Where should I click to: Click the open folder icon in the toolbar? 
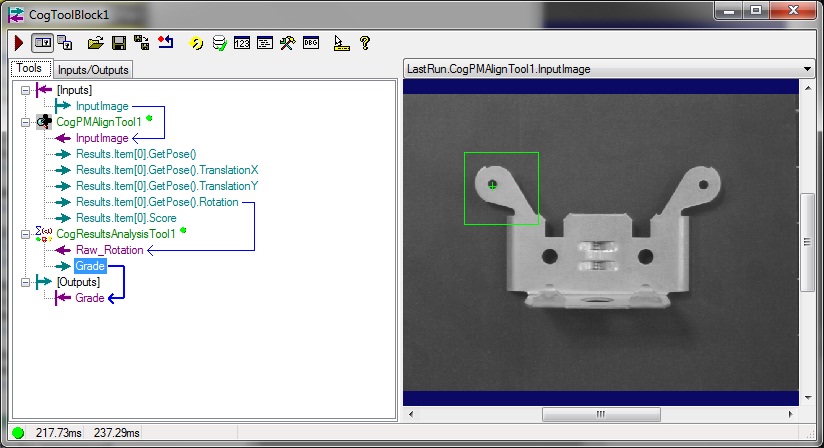(95, 43)
